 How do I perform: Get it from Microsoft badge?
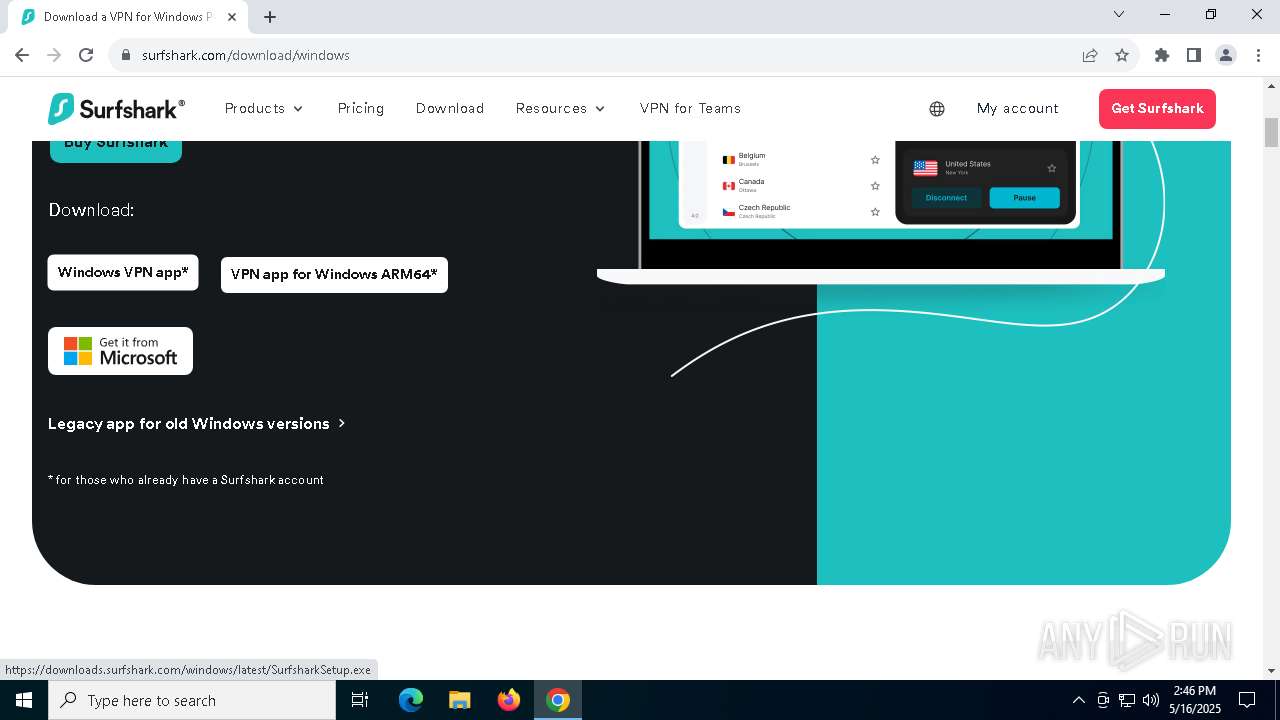(120, 351)
